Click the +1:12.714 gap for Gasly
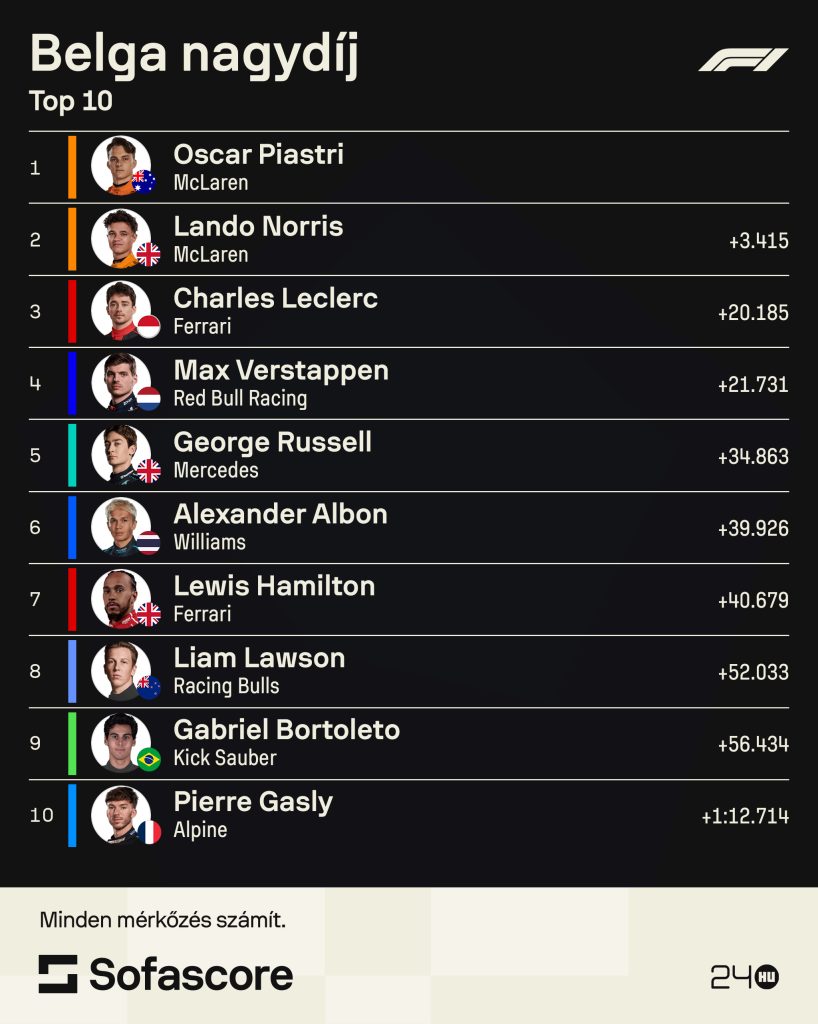The height and width of the screenshot is (1024, 818). (x=745, y=816)
